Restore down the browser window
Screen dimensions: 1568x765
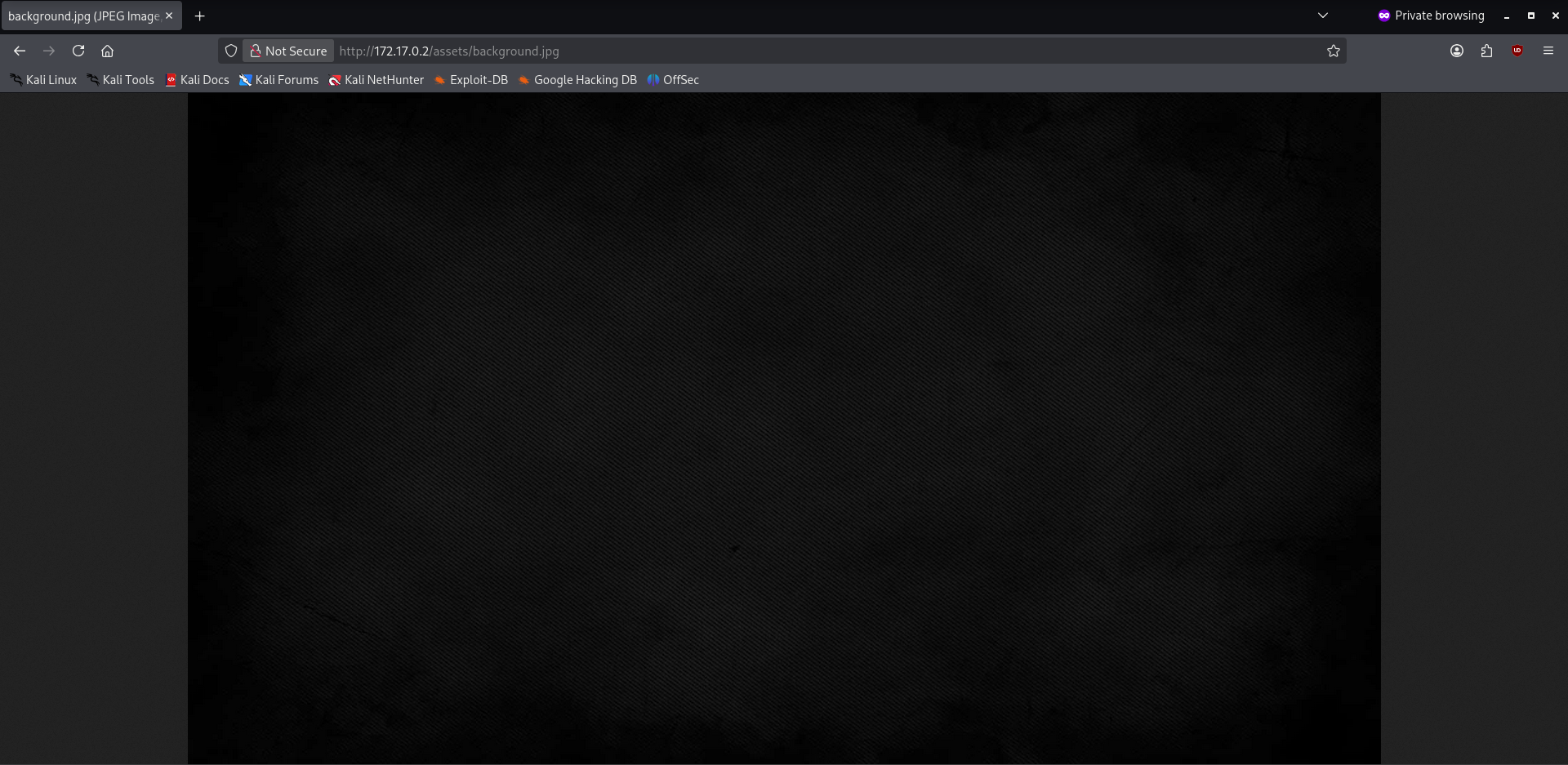pos(1531,16)
